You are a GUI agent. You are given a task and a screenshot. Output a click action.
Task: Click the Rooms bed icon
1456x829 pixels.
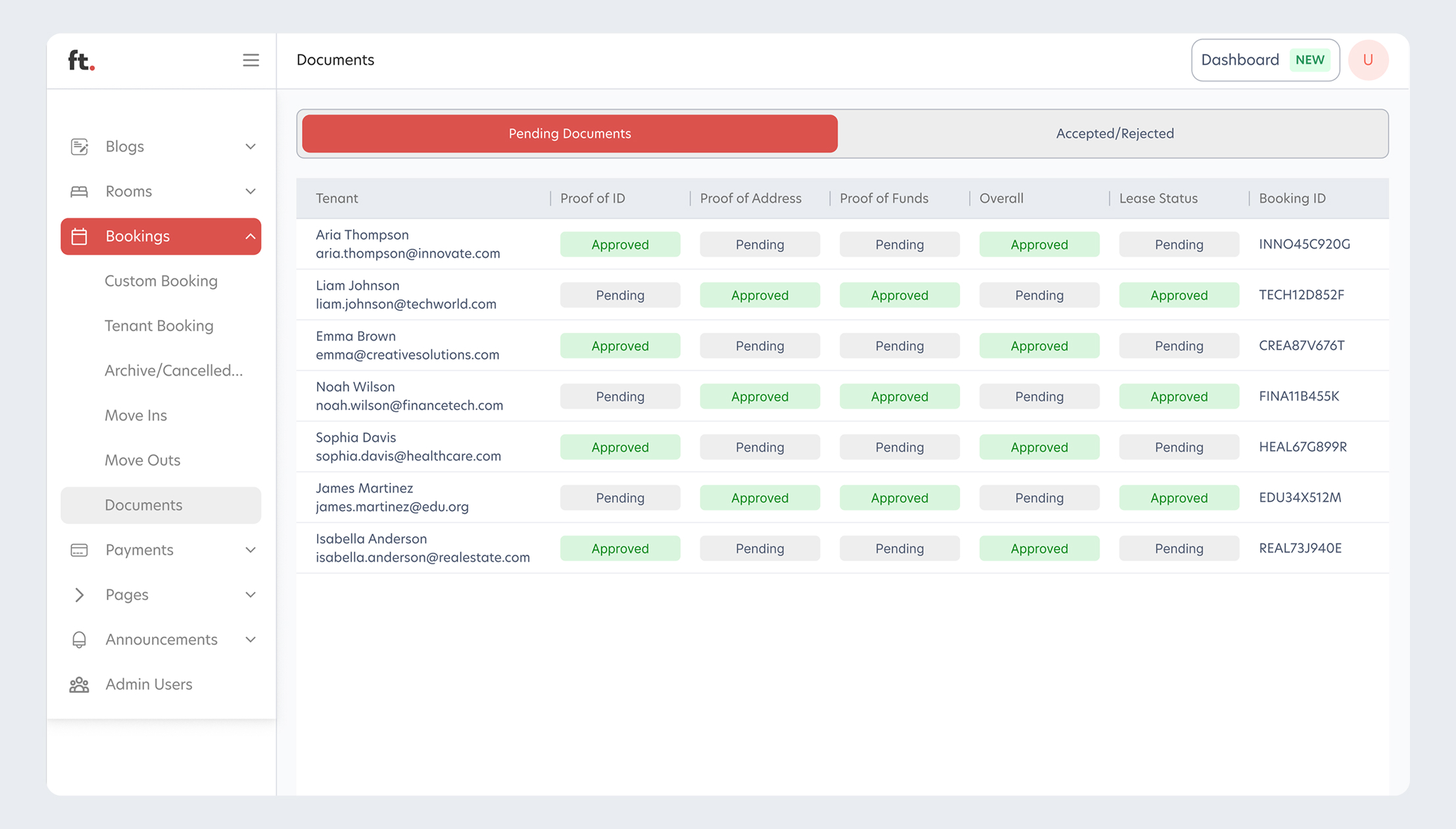pos(80,191)
